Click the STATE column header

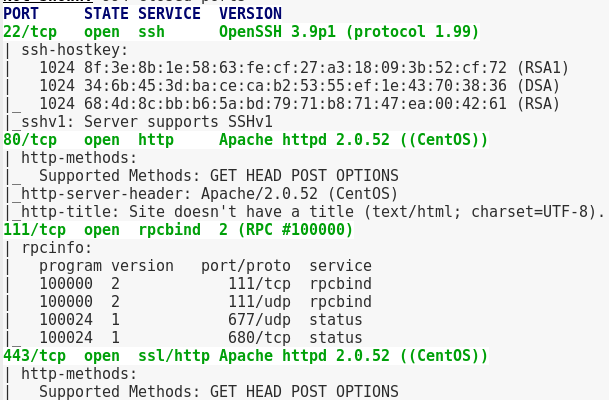pyautogui.click(x=106, y=14)
